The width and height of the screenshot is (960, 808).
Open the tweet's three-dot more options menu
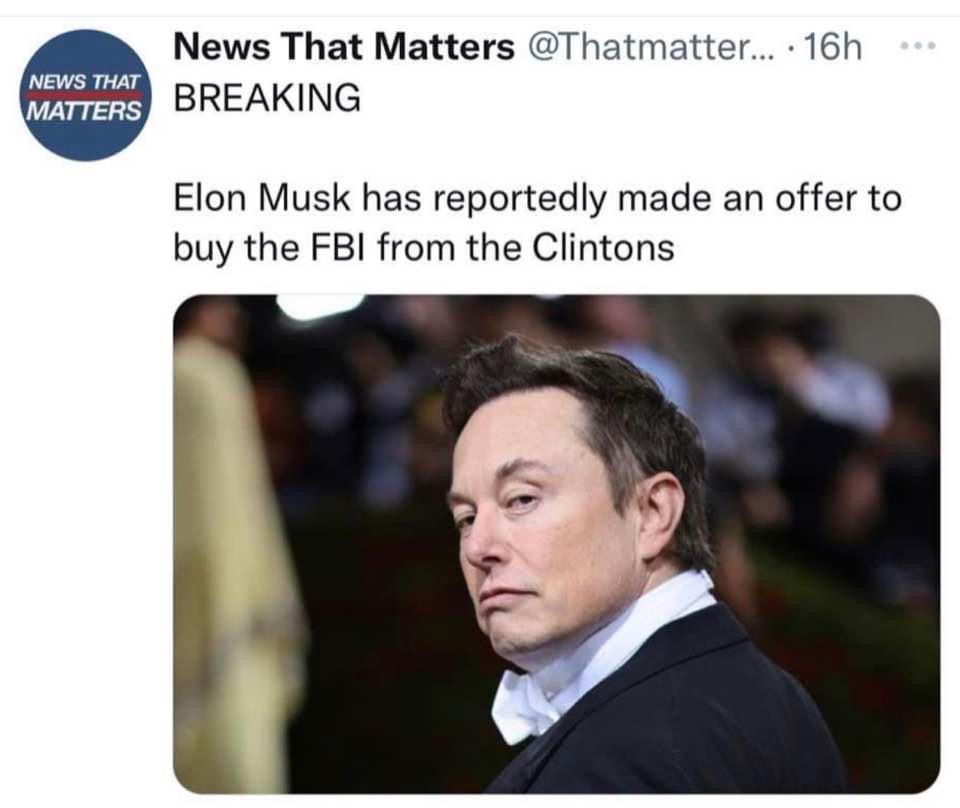click(x=916, y=45)
